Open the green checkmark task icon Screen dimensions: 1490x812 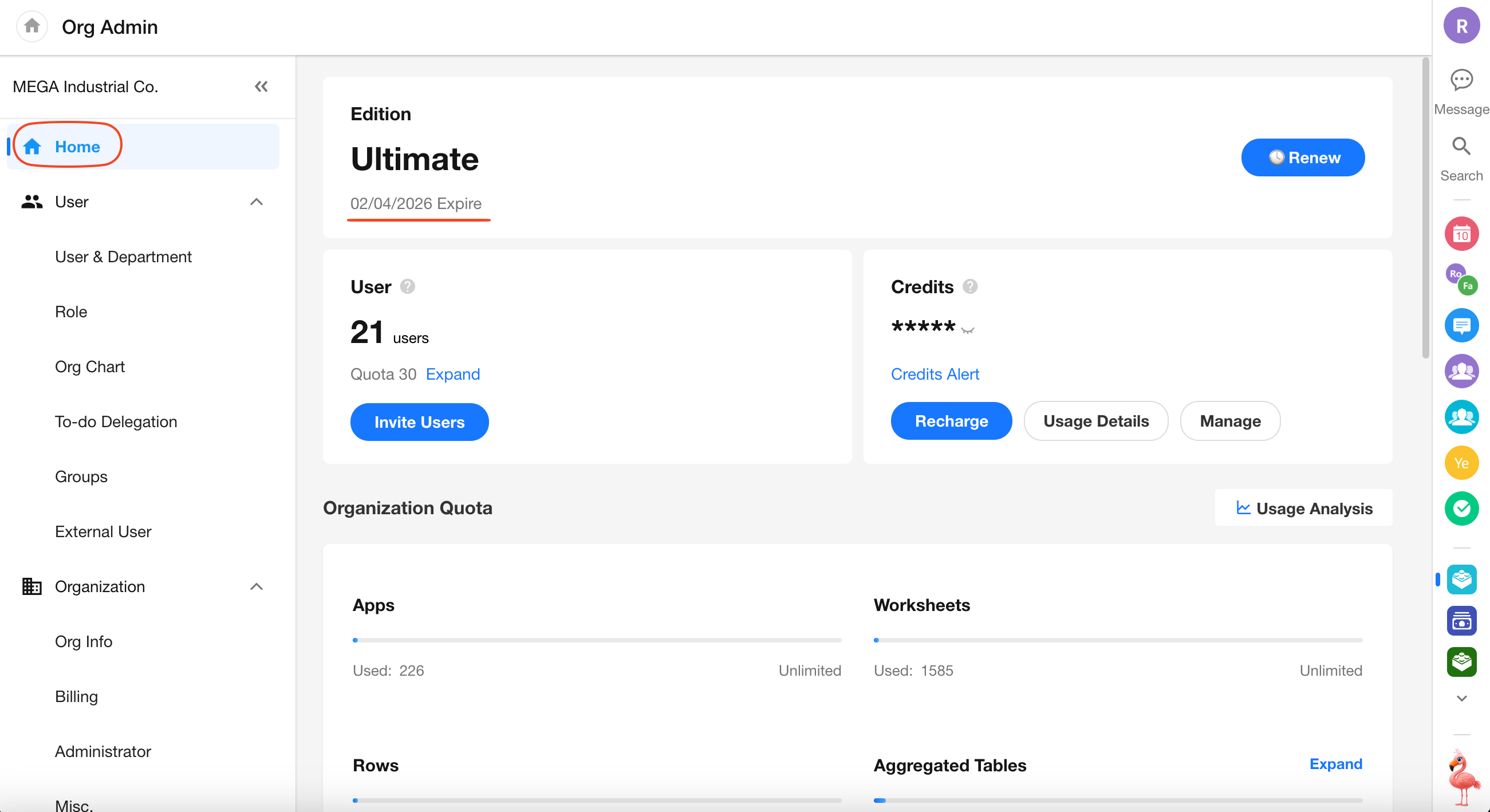1461,509
